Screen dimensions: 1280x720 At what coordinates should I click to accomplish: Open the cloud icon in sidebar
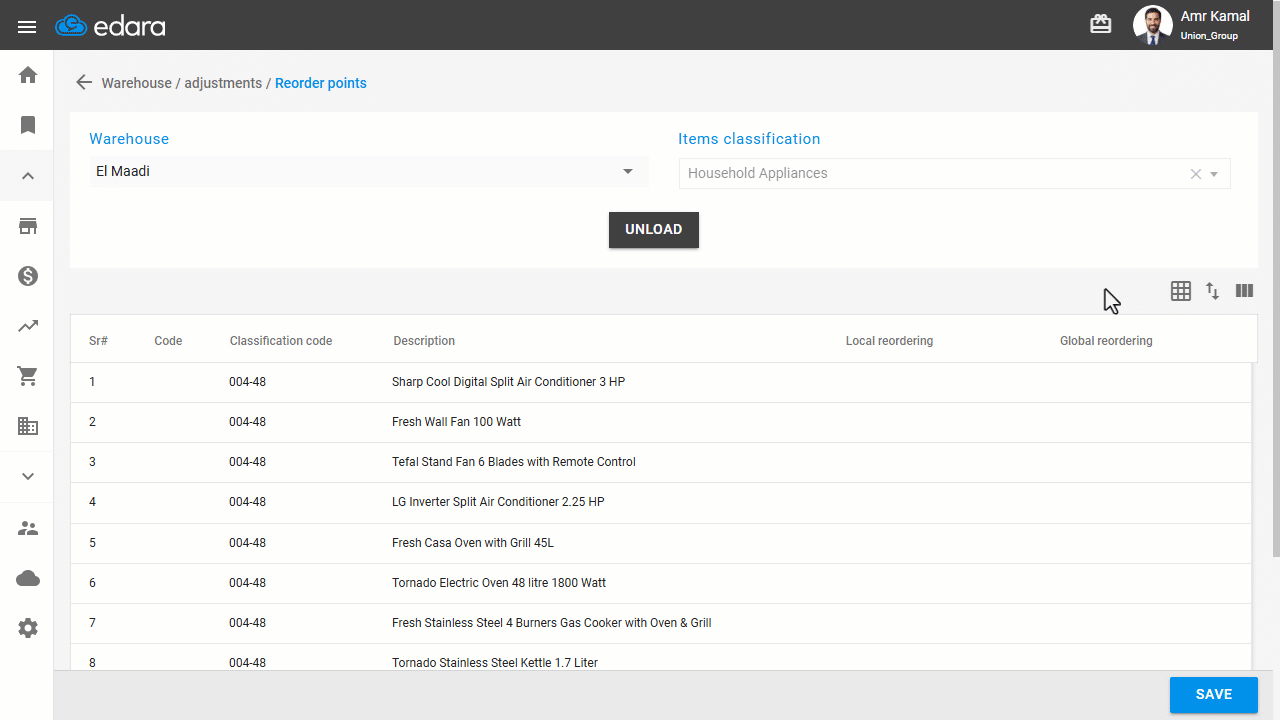point(28,578)
